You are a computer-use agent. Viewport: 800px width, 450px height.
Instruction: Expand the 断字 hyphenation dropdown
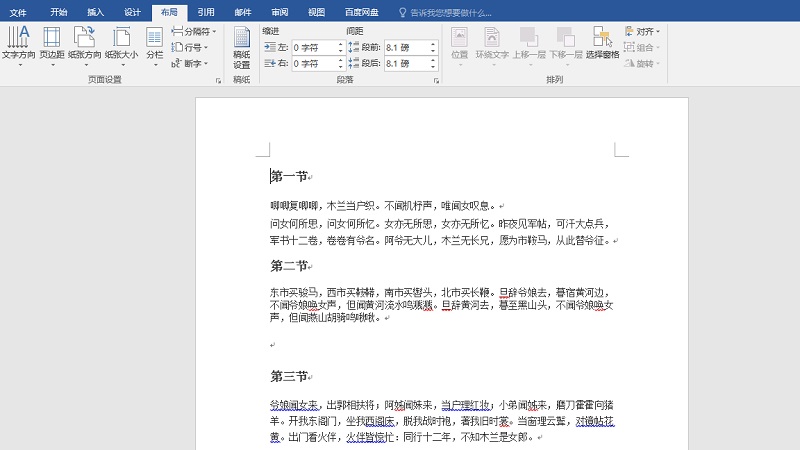190,63
